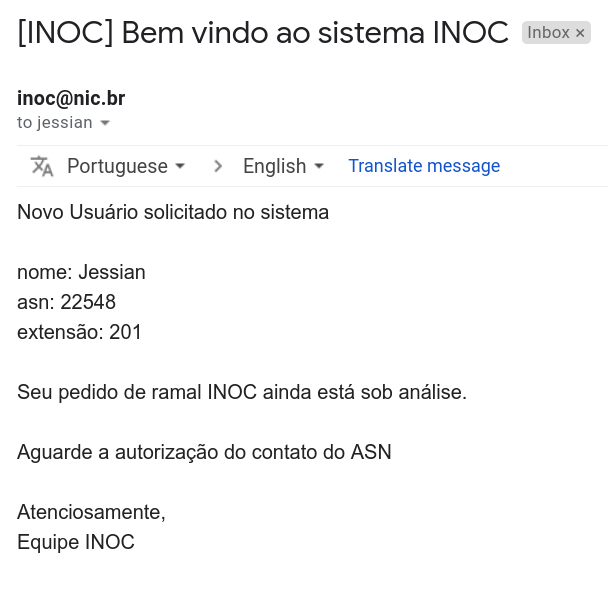Click the 'Seu pedido de ramal INOC' sentence
Screen dimensions: 608x595
click(x=242, y=392)
